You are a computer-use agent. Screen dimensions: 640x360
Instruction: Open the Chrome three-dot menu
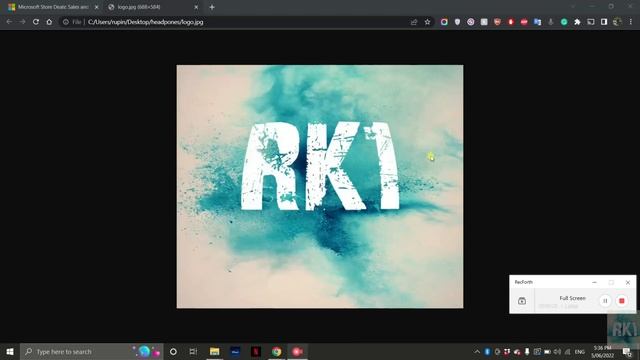(x=631, y=22)
